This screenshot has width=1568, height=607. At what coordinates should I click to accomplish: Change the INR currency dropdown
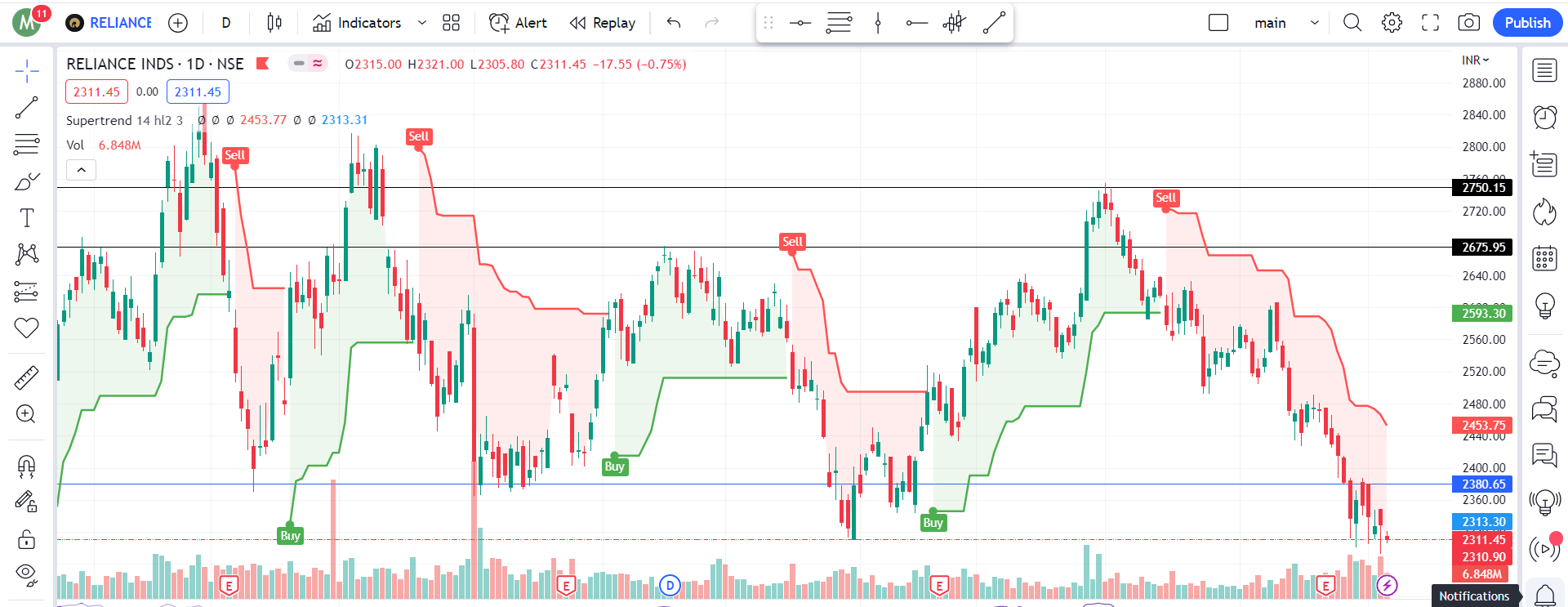1475,60
